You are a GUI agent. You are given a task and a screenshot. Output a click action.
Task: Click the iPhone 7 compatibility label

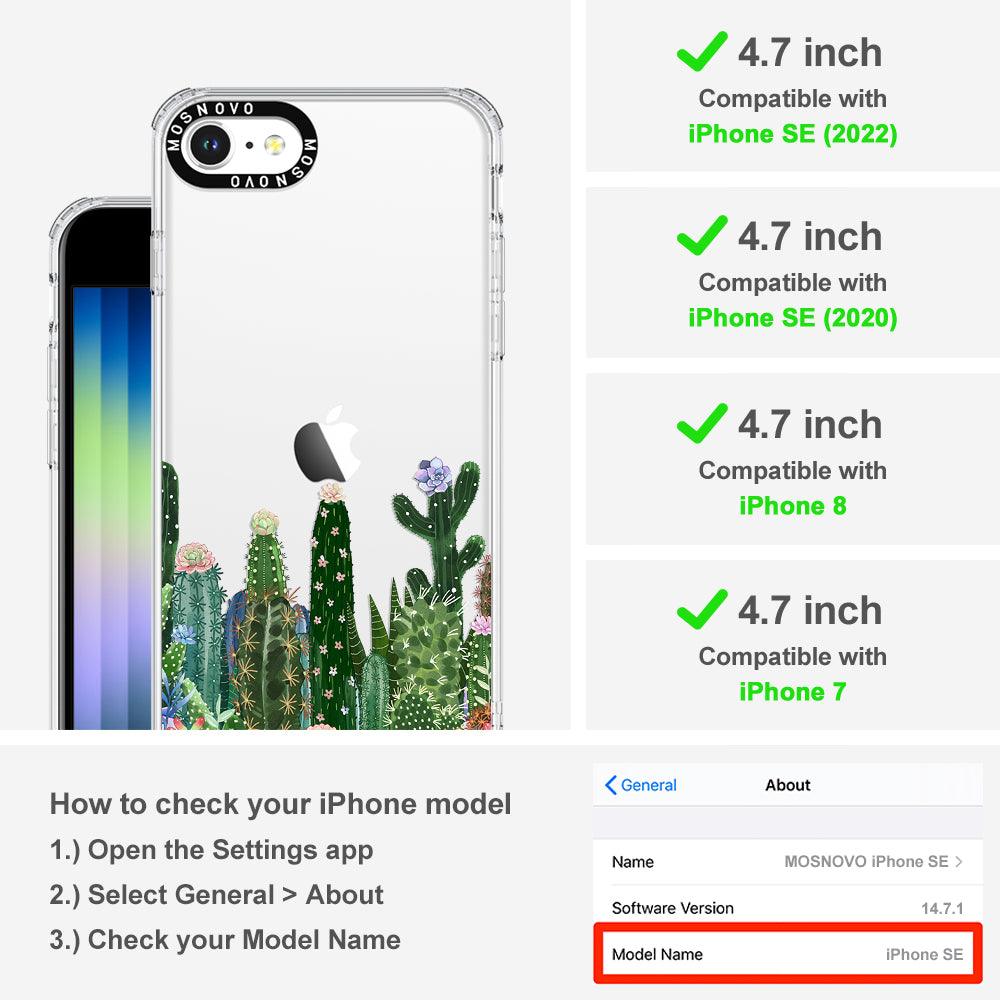(793, 692)
